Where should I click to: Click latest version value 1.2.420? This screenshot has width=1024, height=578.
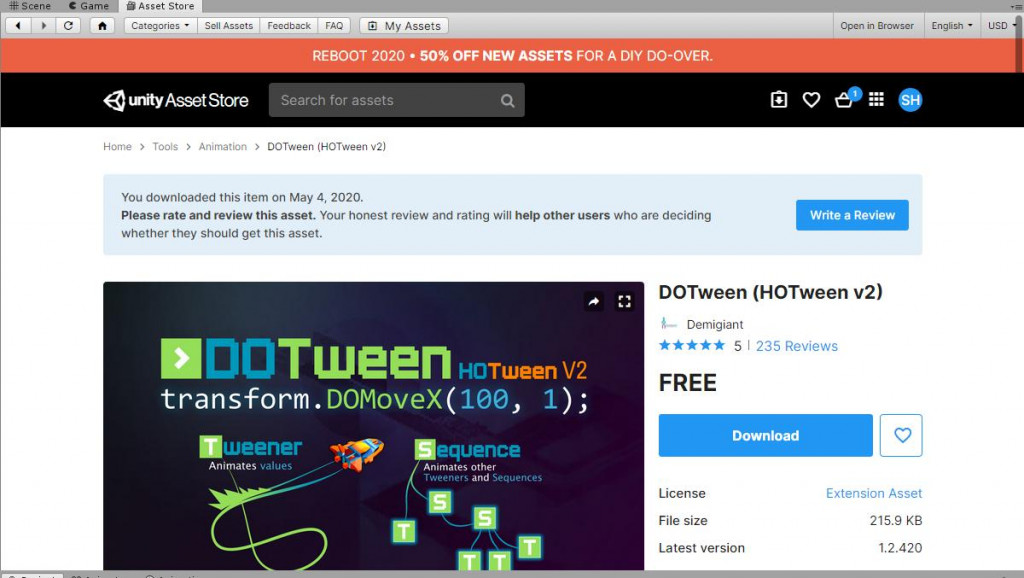tap(900, 548)
